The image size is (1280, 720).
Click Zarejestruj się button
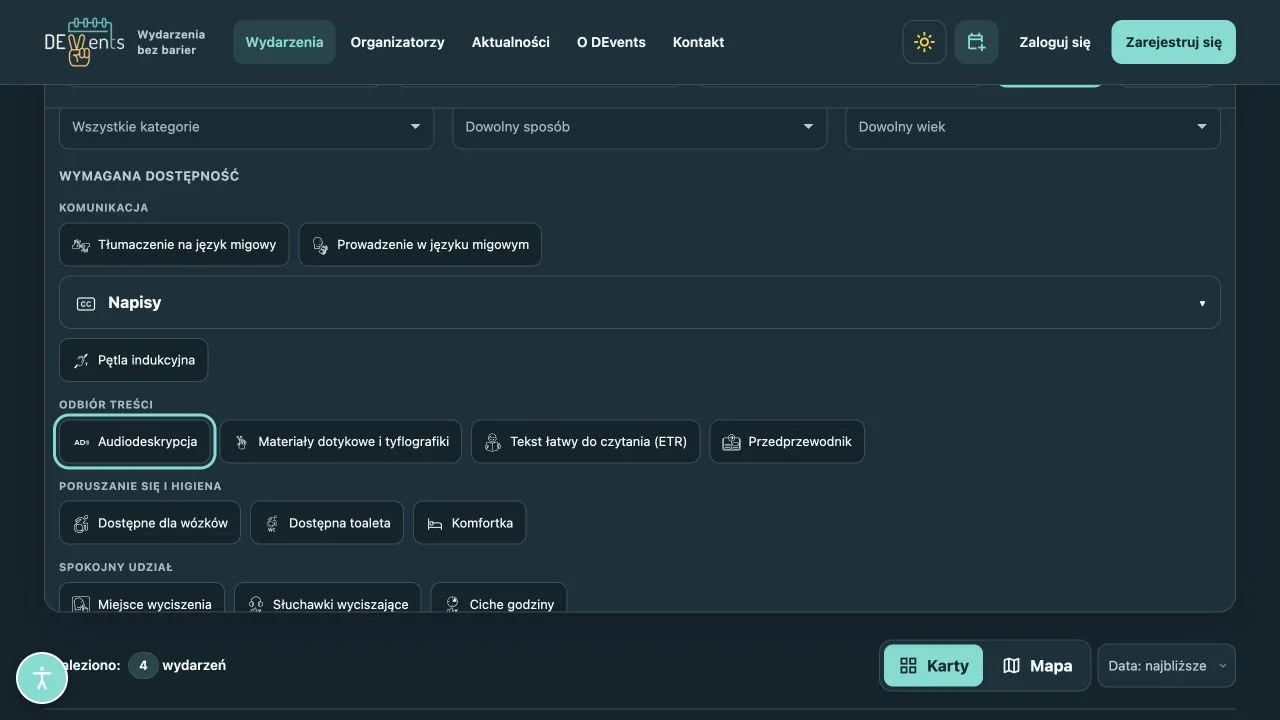click(x=1174, y=42)
